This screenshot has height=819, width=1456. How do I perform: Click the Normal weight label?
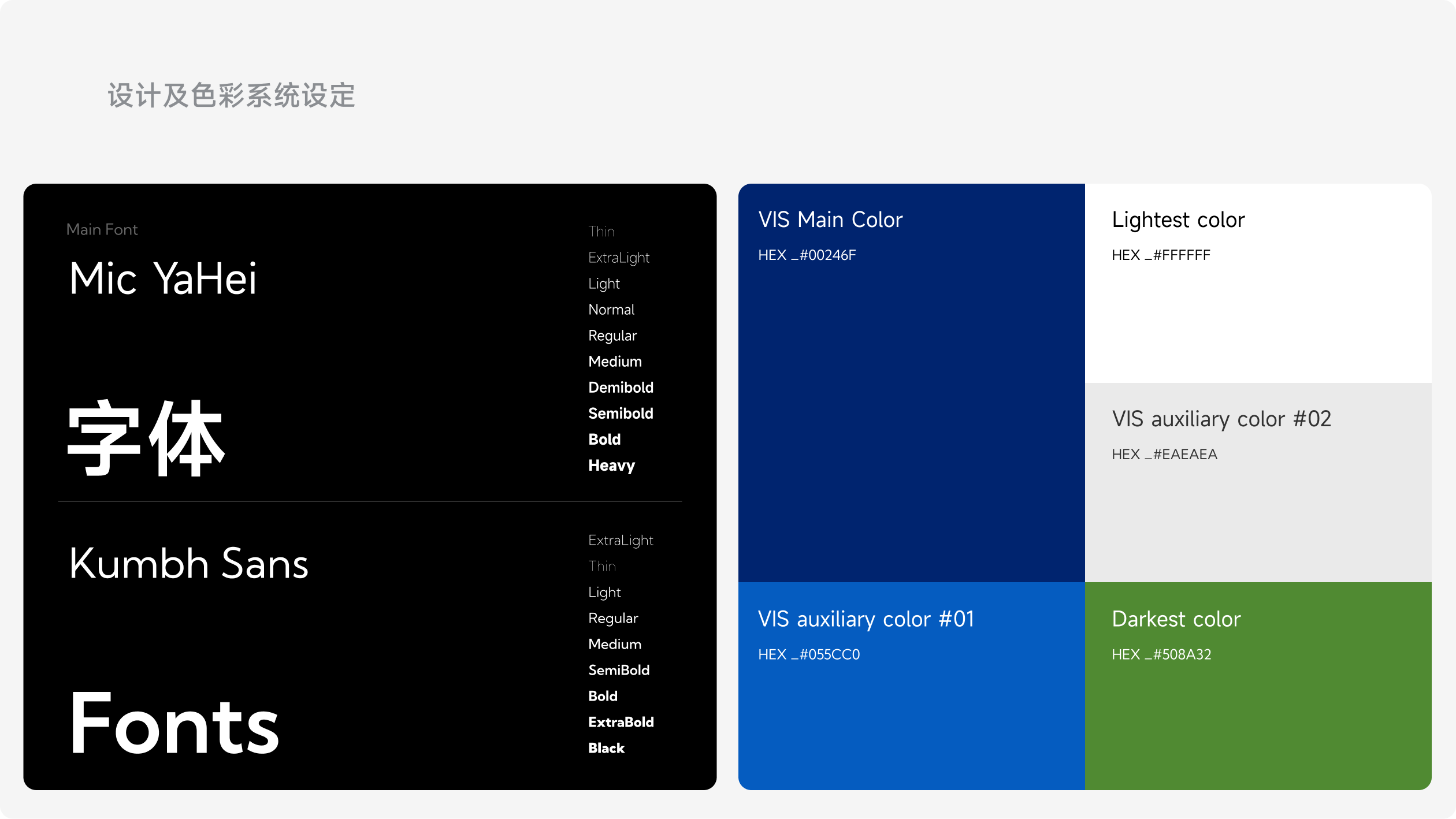(611, 310)
